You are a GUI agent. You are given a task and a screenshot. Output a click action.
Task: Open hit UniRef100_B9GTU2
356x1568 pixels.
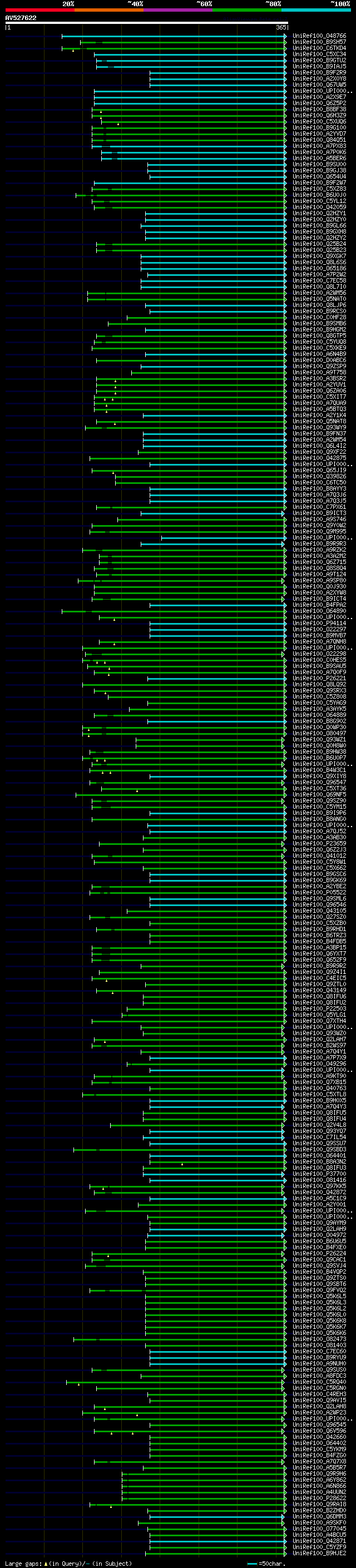pos(319,60)
